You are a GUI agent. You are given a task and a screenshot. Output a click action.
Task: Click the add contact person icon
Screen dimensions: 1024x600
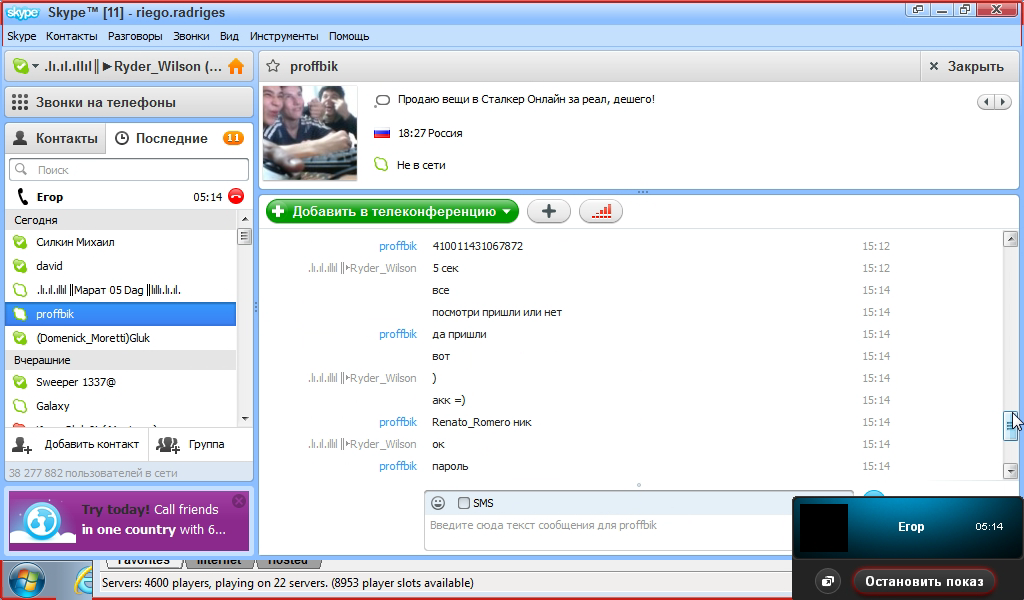tap(22, 445)
